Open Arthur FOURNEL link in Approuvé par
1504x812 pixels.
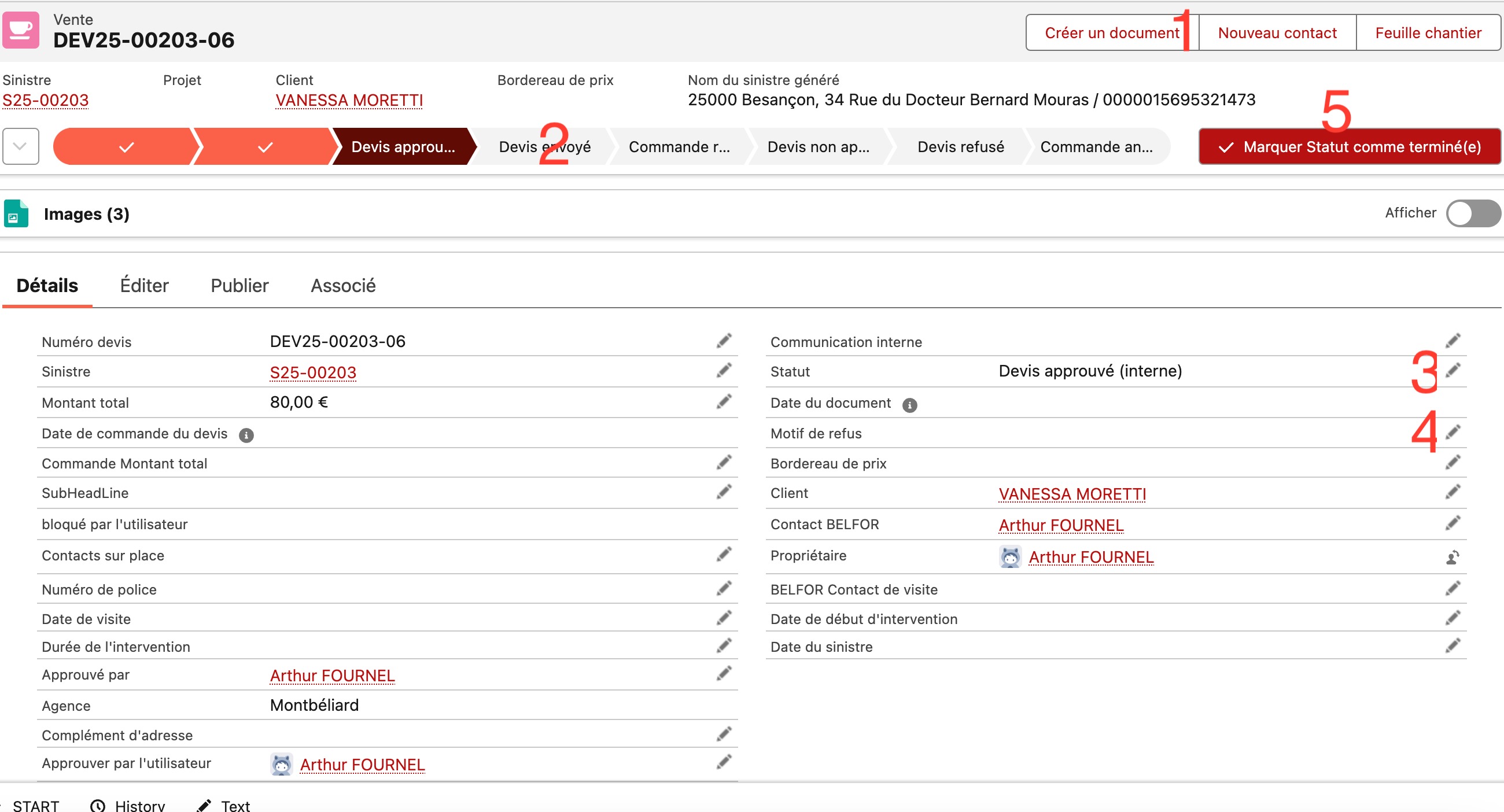click(x=332, y=676)
